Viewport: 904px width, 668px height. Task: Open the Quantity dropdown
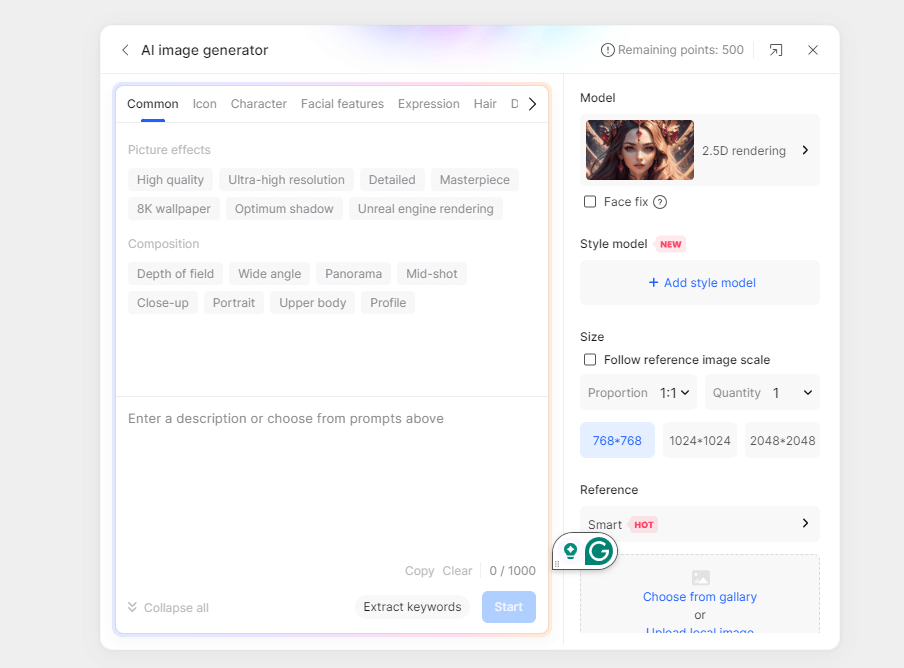point(762,393)
